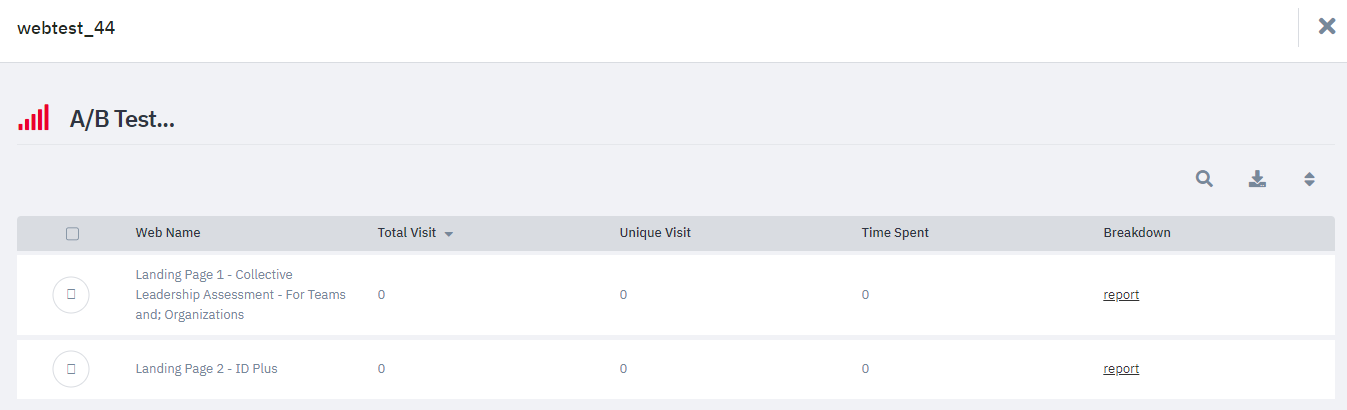Click the webtest_44 title text
Screen dimensions: 1347x410
66,28
